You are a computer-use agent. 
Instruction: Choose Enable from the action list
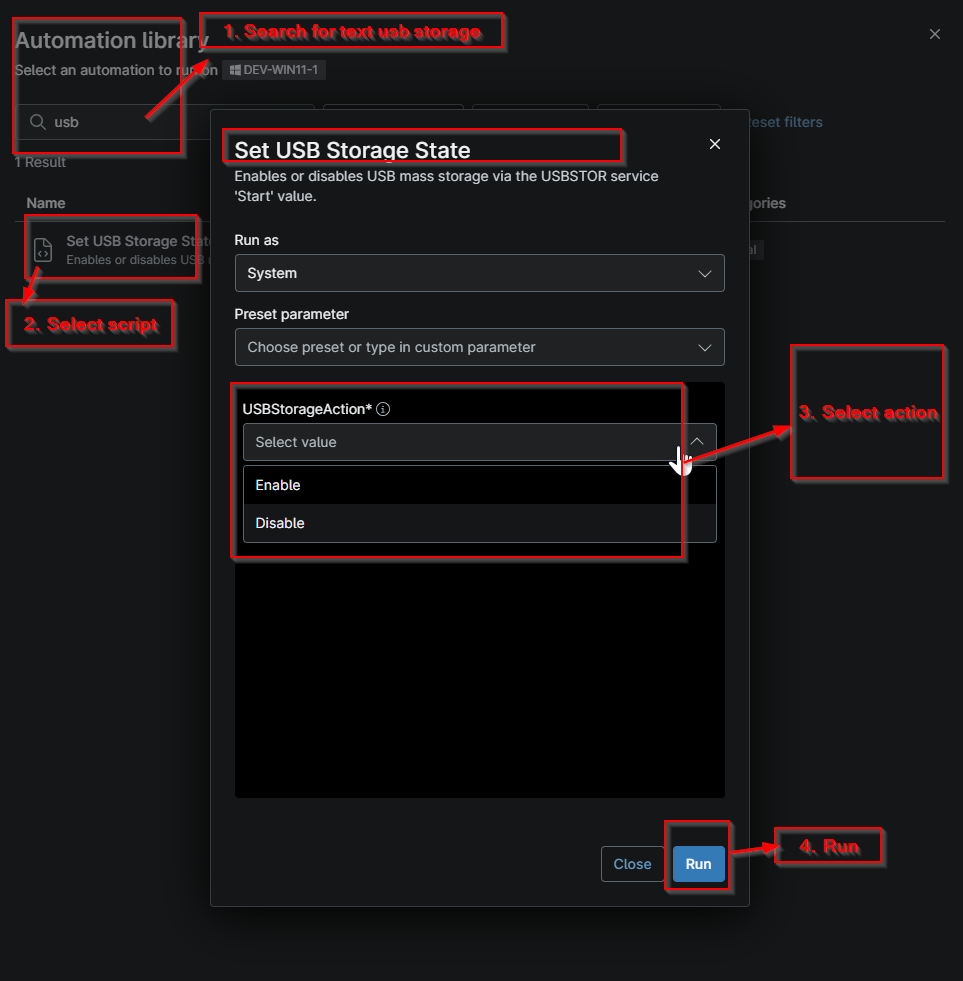(480, 485)
